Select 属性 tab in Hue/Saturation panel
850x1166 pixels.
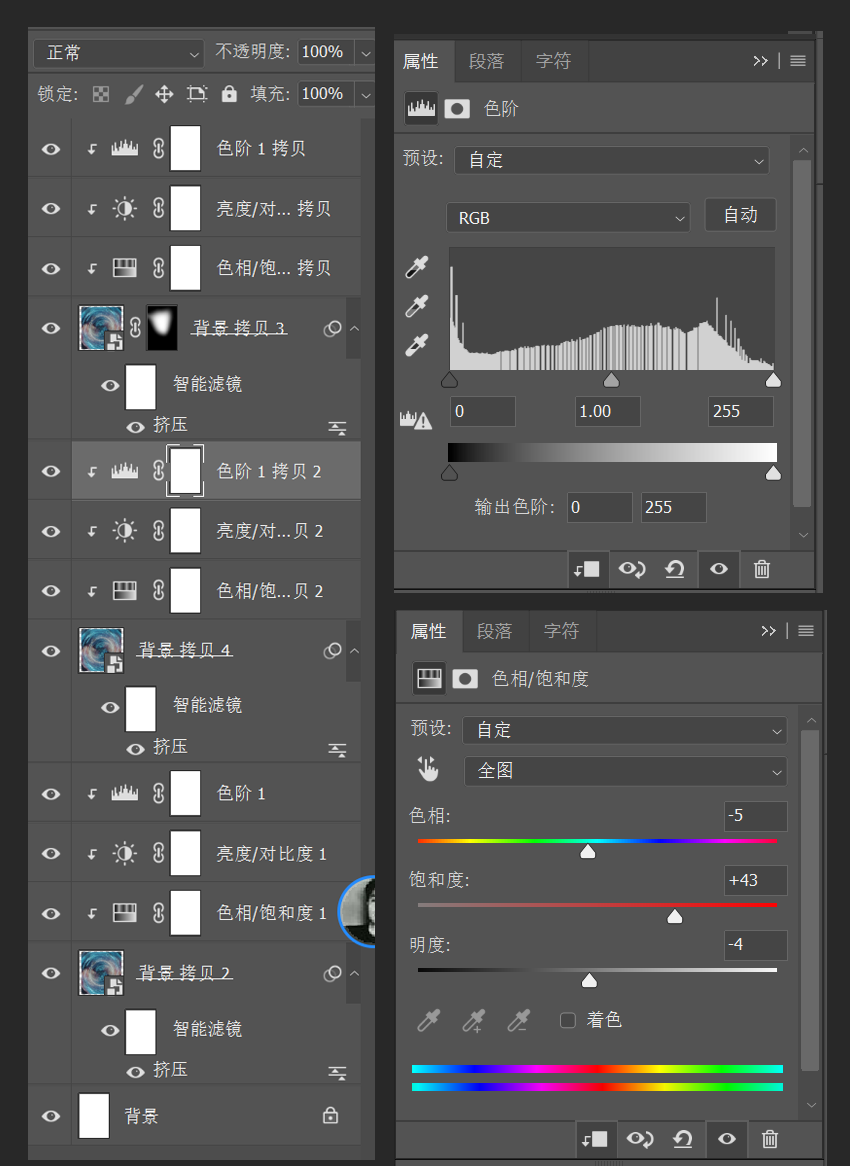[429, 631]
